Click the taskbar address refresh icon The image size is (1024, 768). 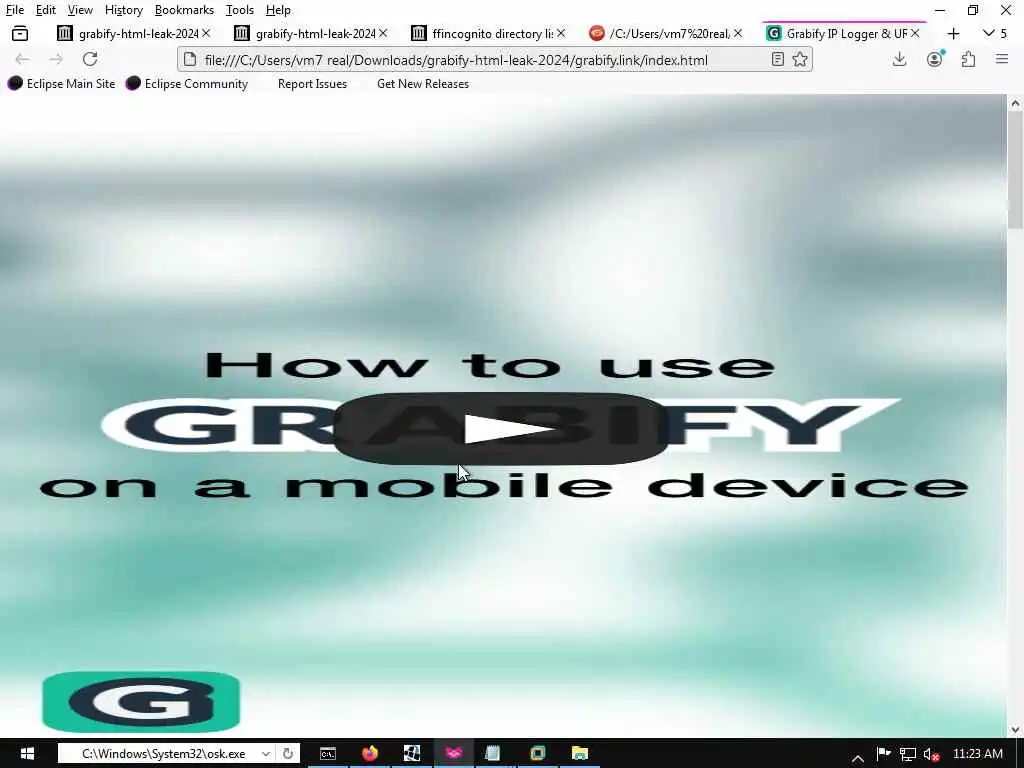[287, 754]
